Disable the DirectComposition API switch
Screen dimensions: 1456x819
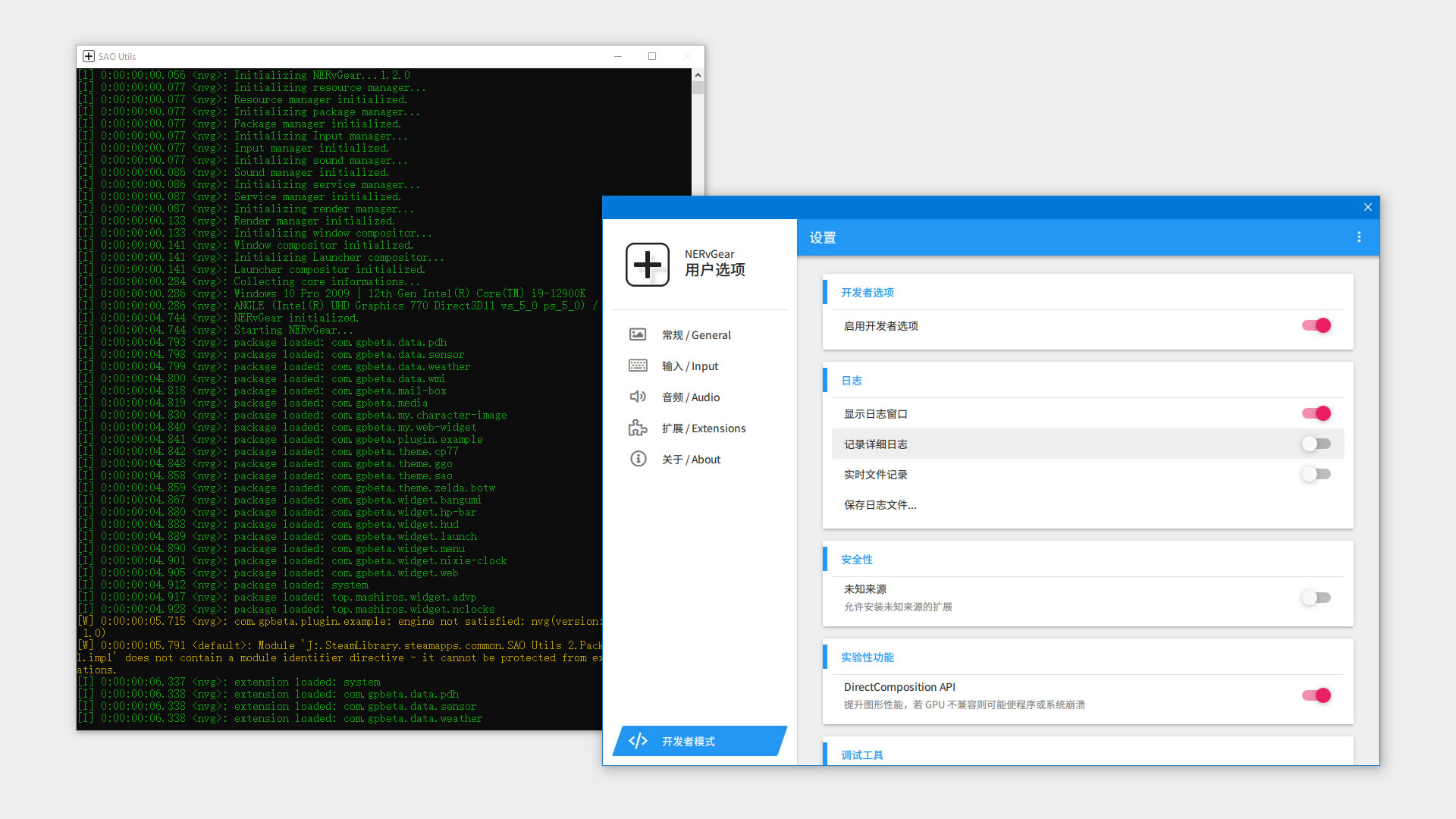1316,695
